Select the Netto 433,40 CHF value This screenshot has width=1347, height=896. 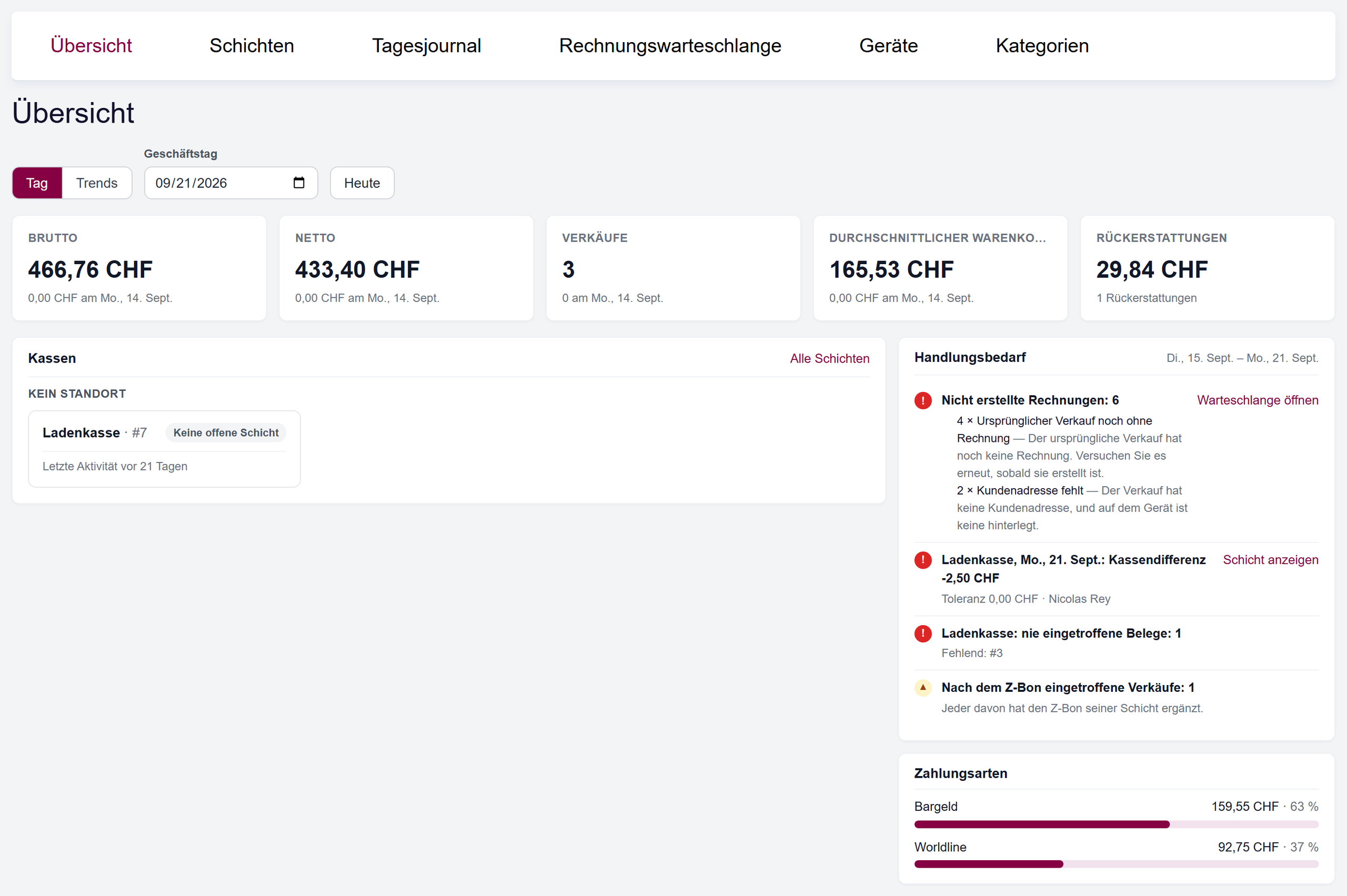pos(357,270)
